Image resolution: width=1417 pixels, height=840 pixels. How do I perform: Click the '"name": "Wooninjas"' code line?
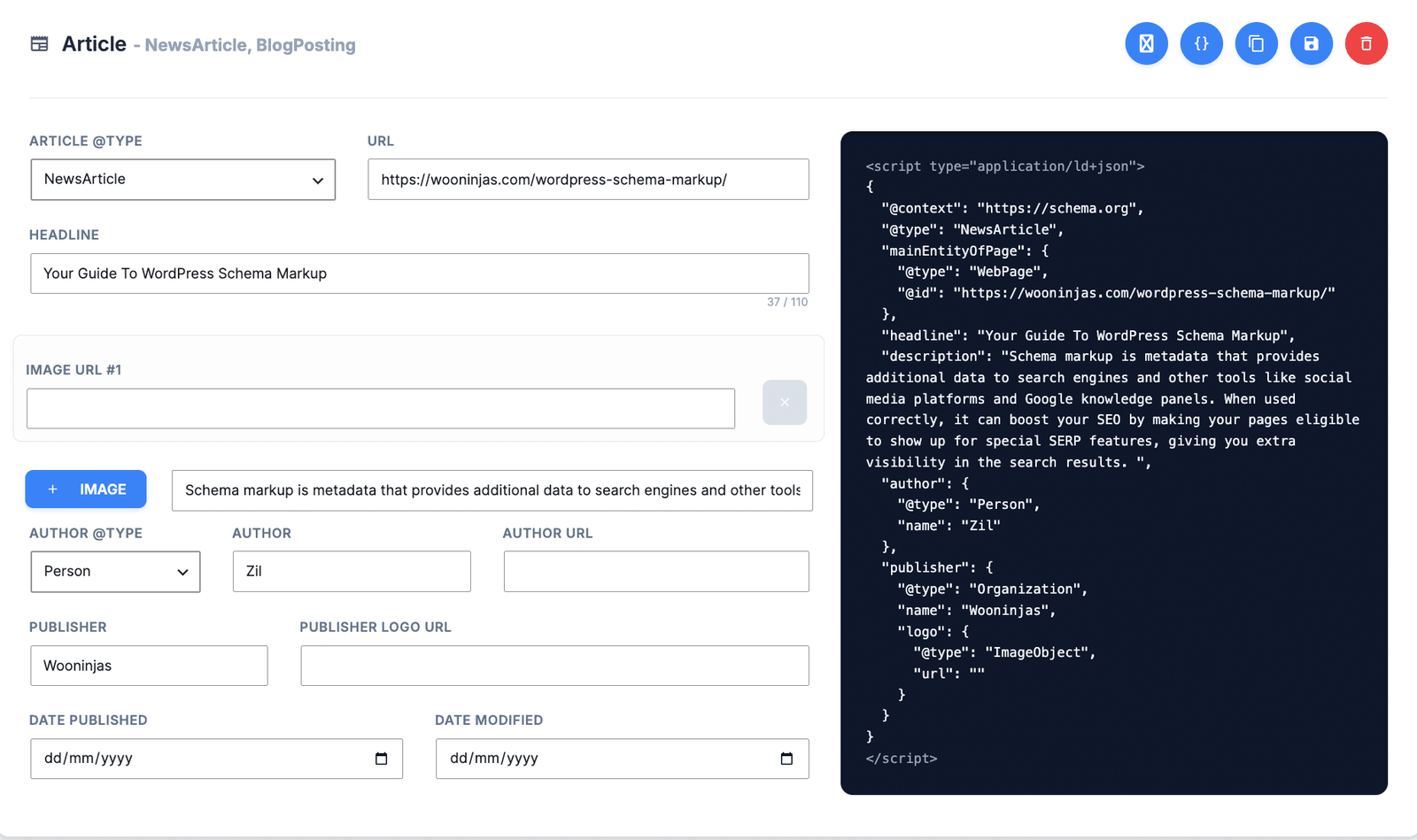click(976, 611)
